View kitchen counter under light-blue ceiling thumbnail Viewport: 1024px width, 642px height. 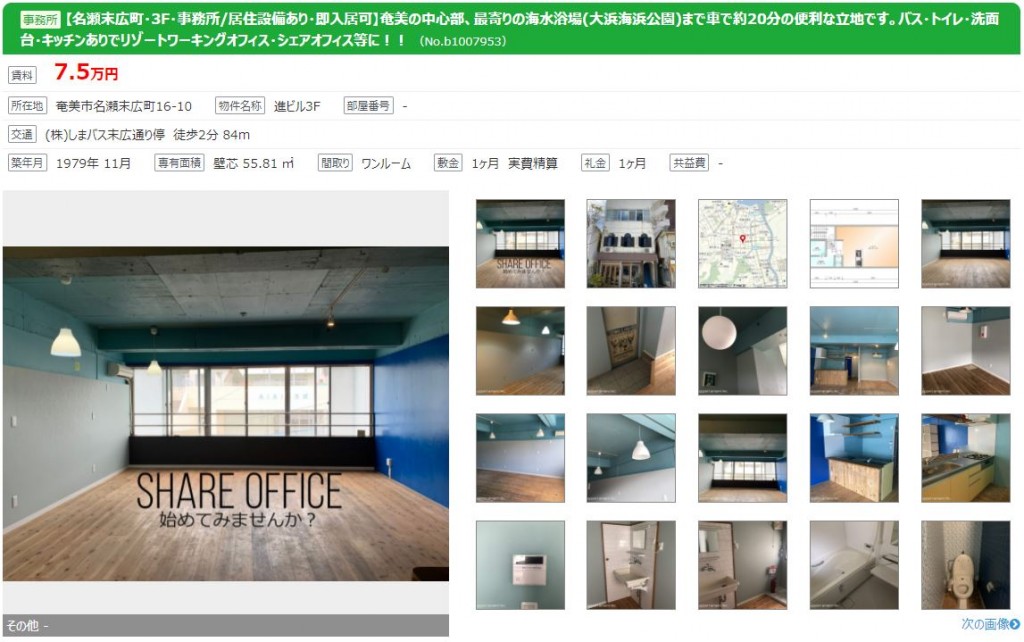[x=854, y=351]
